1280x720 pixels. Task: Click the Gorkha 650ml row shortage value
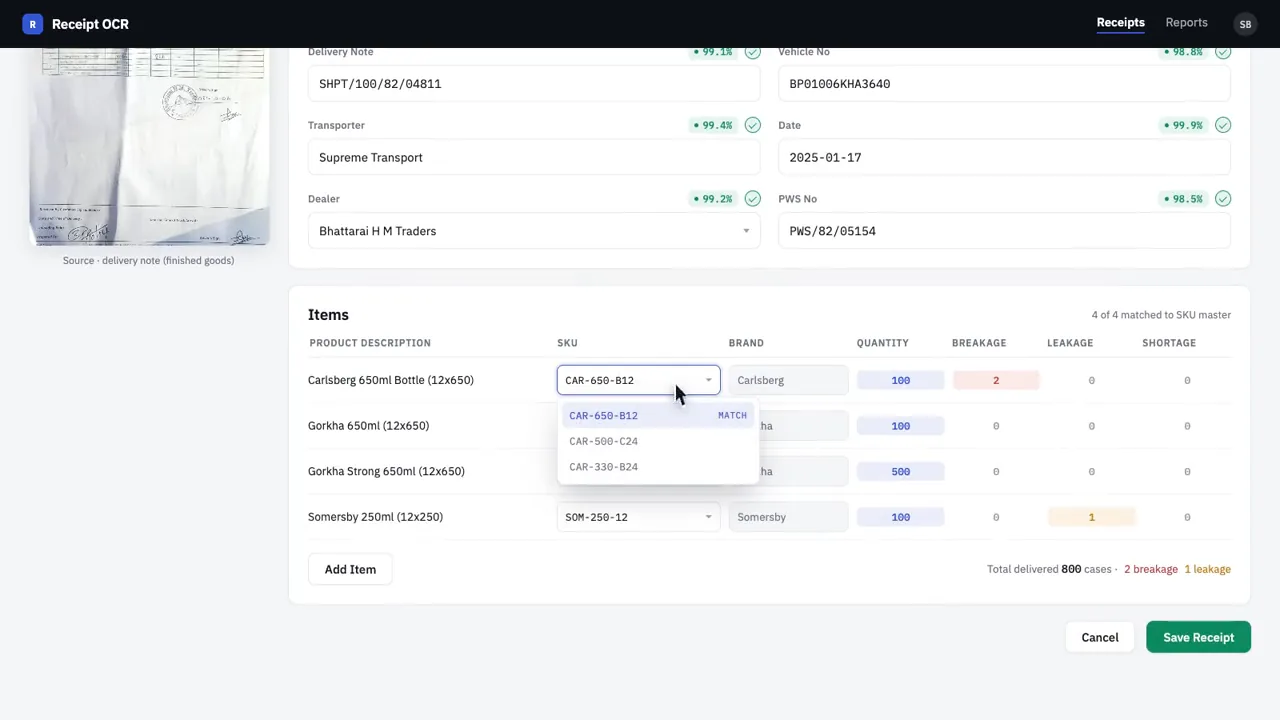1187,426
